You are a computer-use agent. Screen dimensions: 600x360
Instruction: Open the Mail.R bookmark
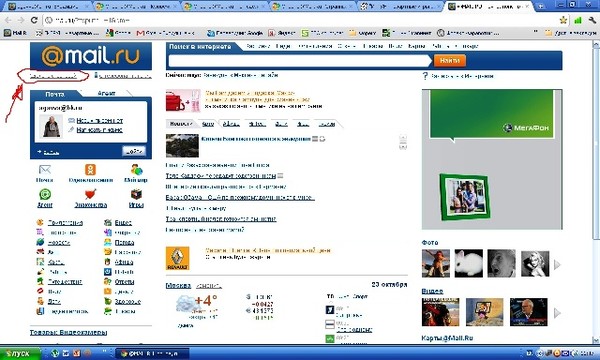point(16,33)
